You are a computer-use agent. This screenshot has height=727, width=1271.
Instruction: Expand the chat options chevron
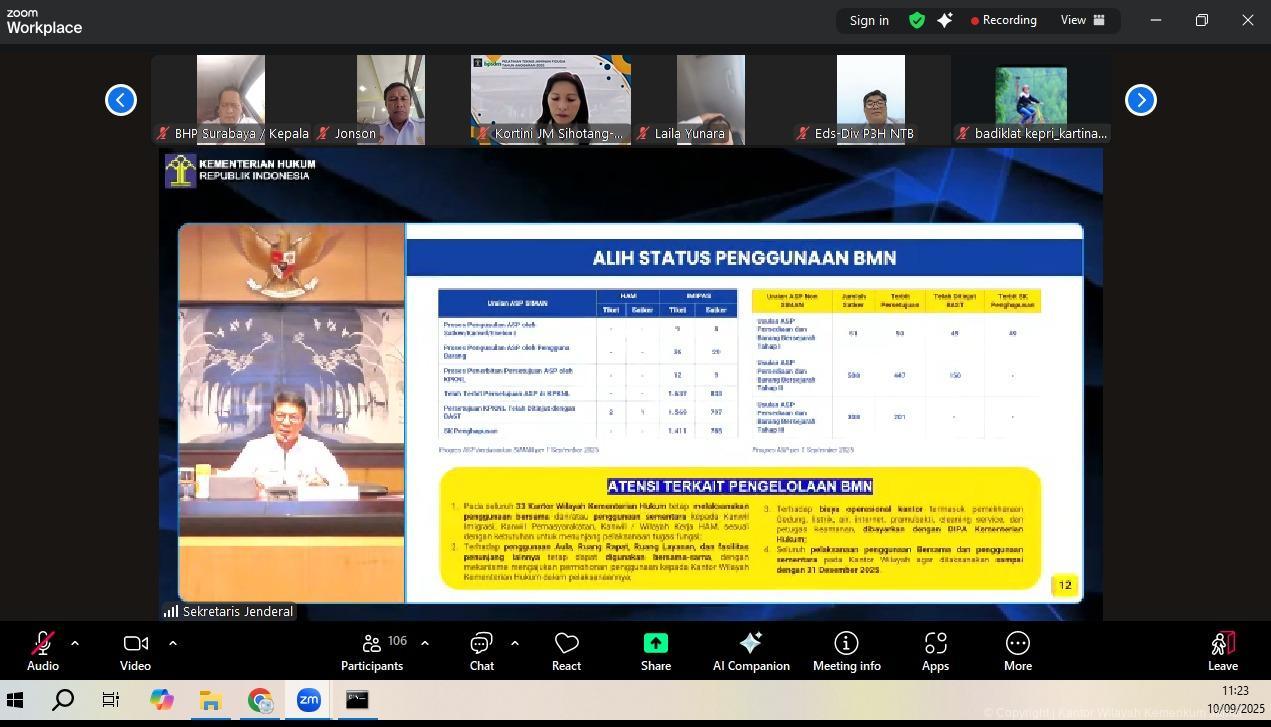[514, 643]
